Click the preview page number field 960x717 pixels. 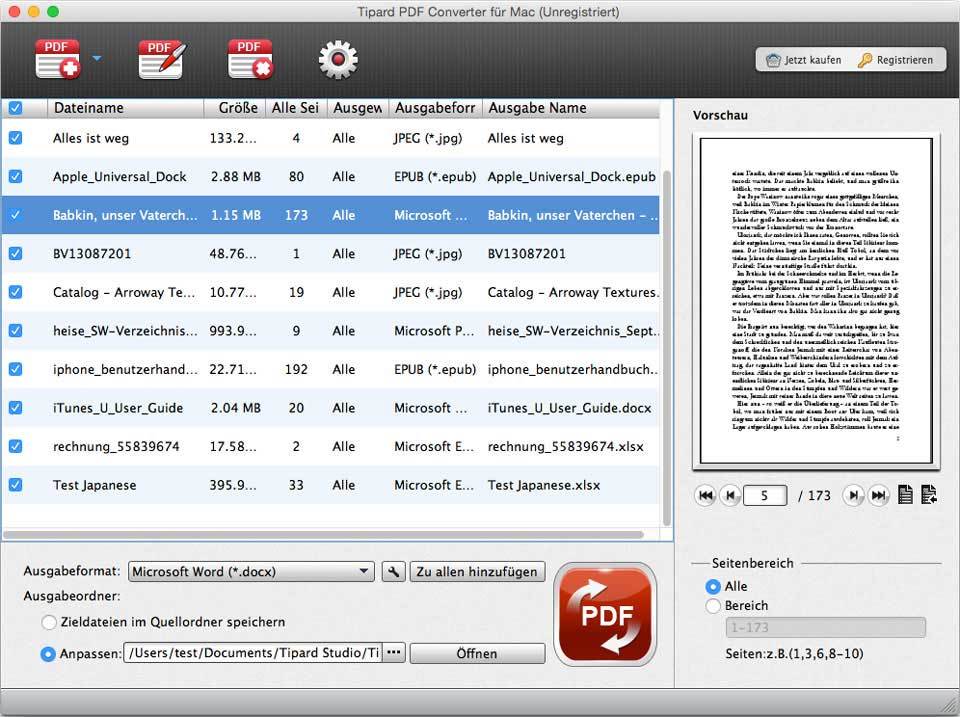(765, 495)
